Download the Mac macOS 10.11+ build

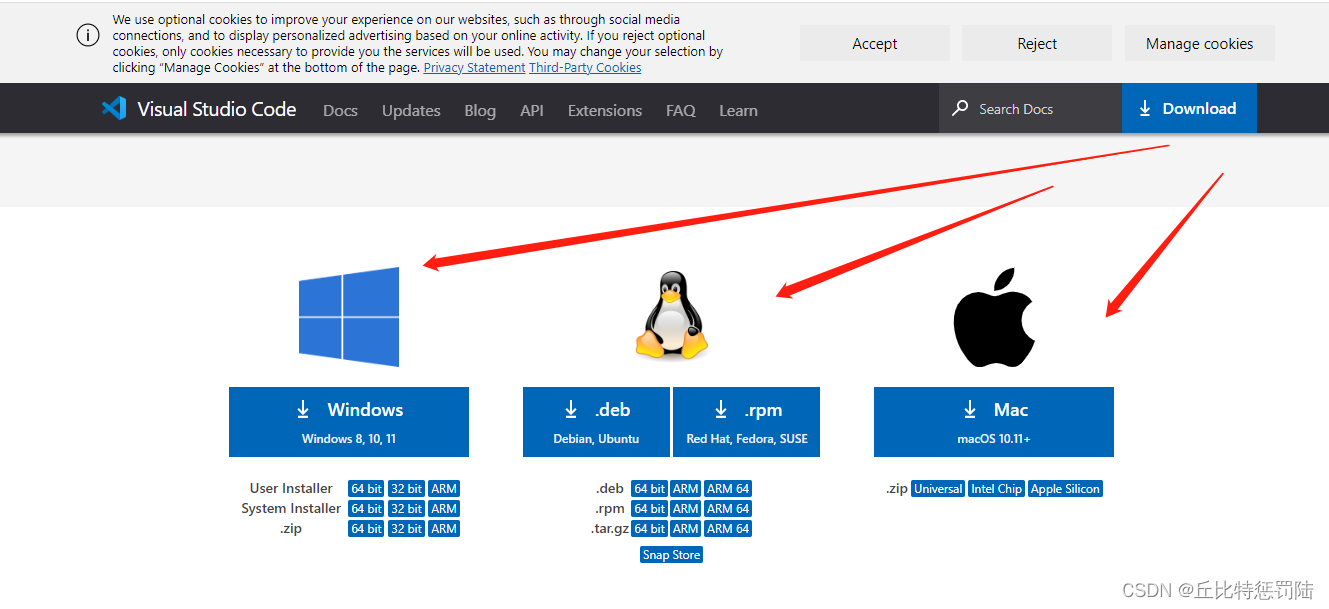[x=993, y=422]
